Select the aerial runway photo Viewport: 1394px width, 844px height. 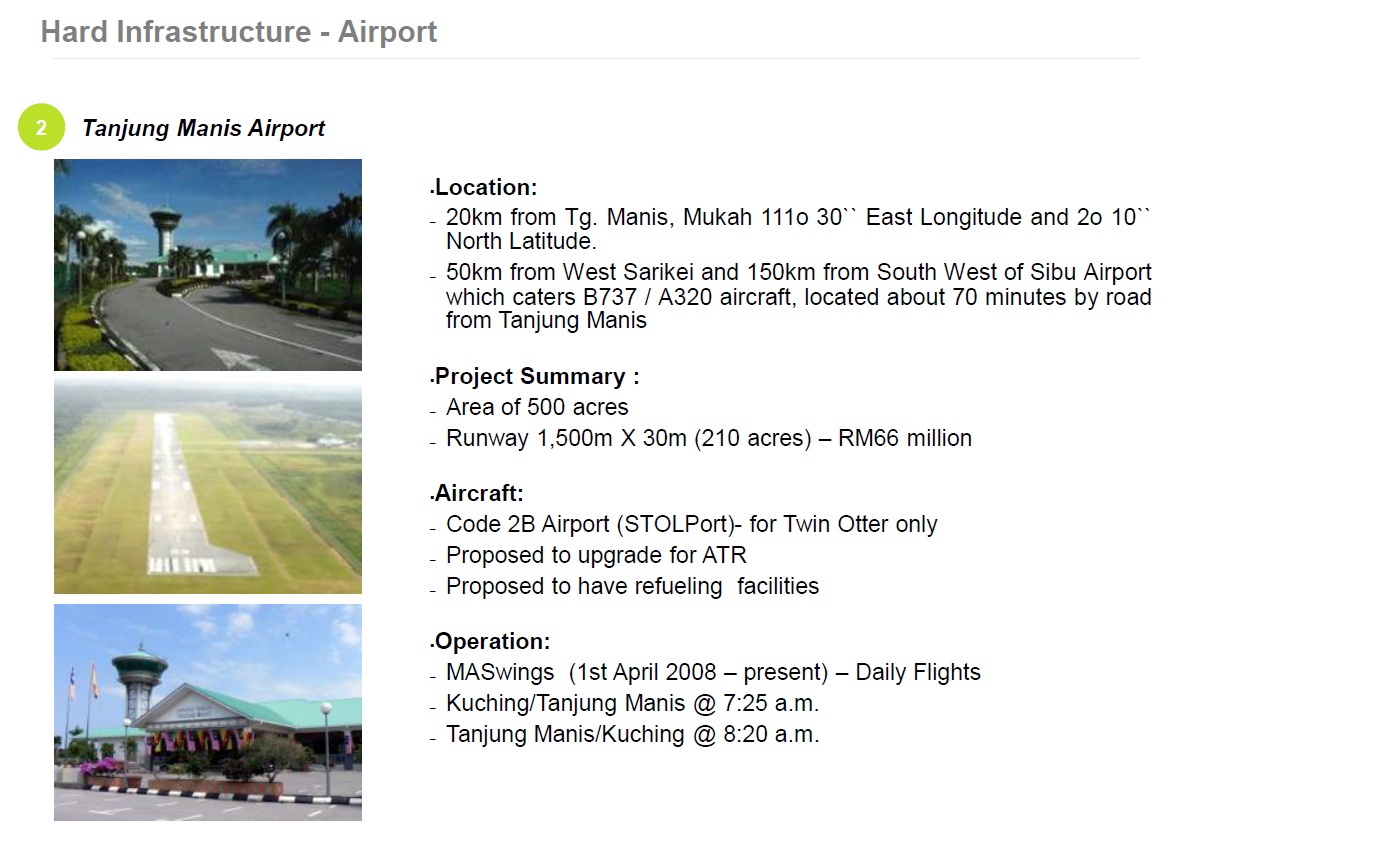pyautogui.click(x=208, y=487)
